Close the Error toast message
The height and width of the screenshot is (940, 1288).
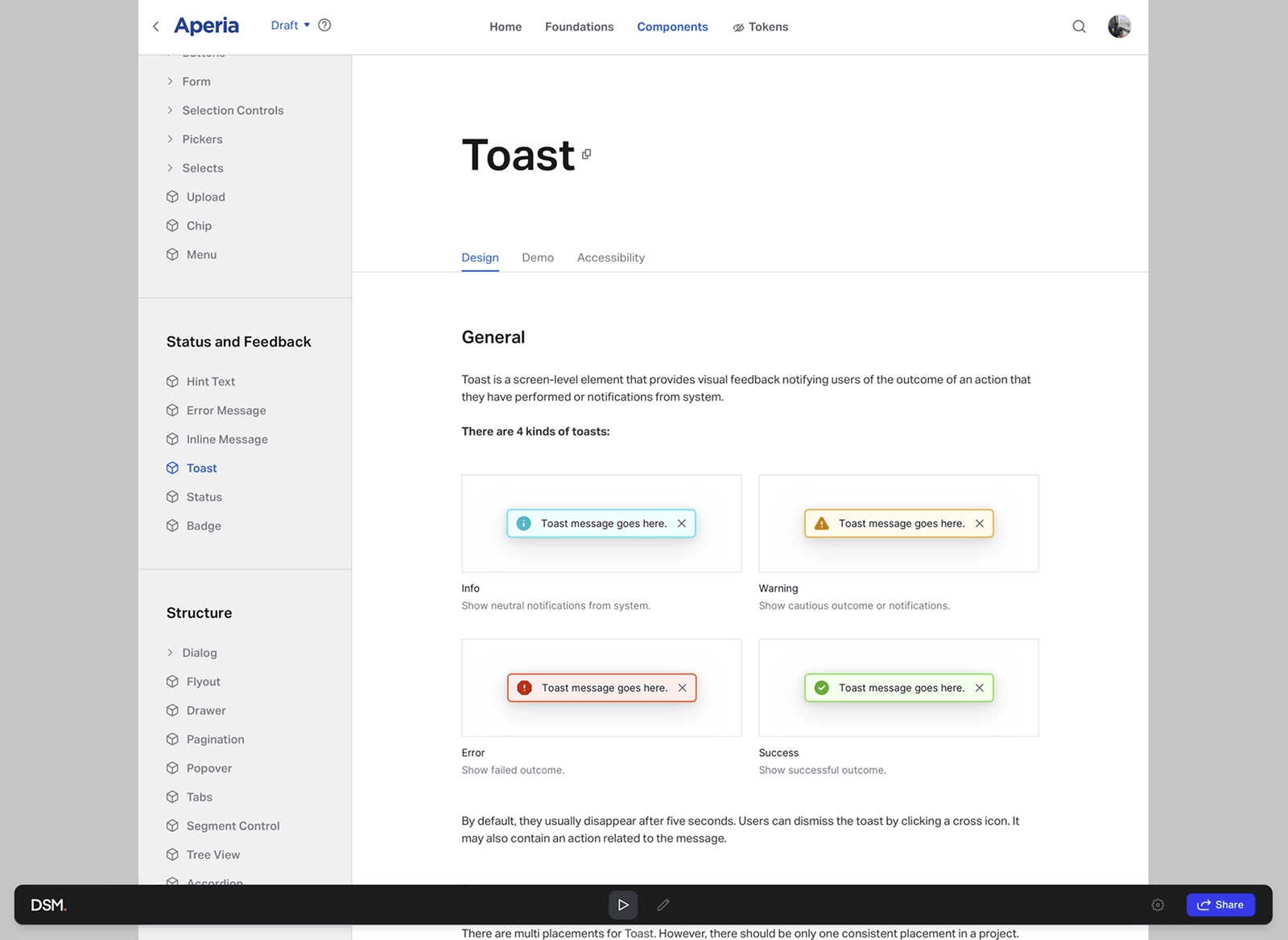click(x=683, y=688)
